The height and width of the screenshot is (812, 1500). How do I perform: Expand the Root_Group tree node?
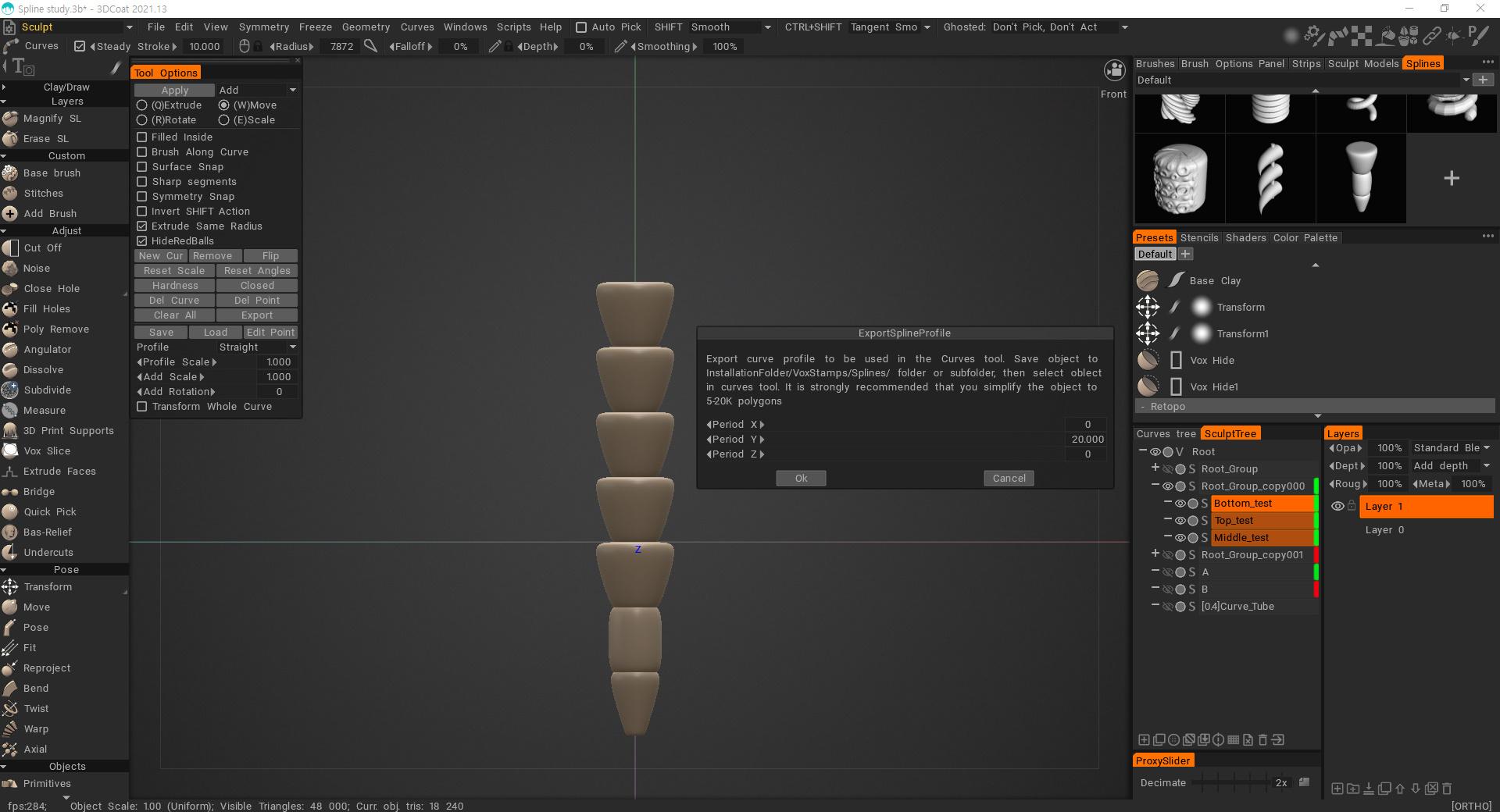pos(1155,468)
